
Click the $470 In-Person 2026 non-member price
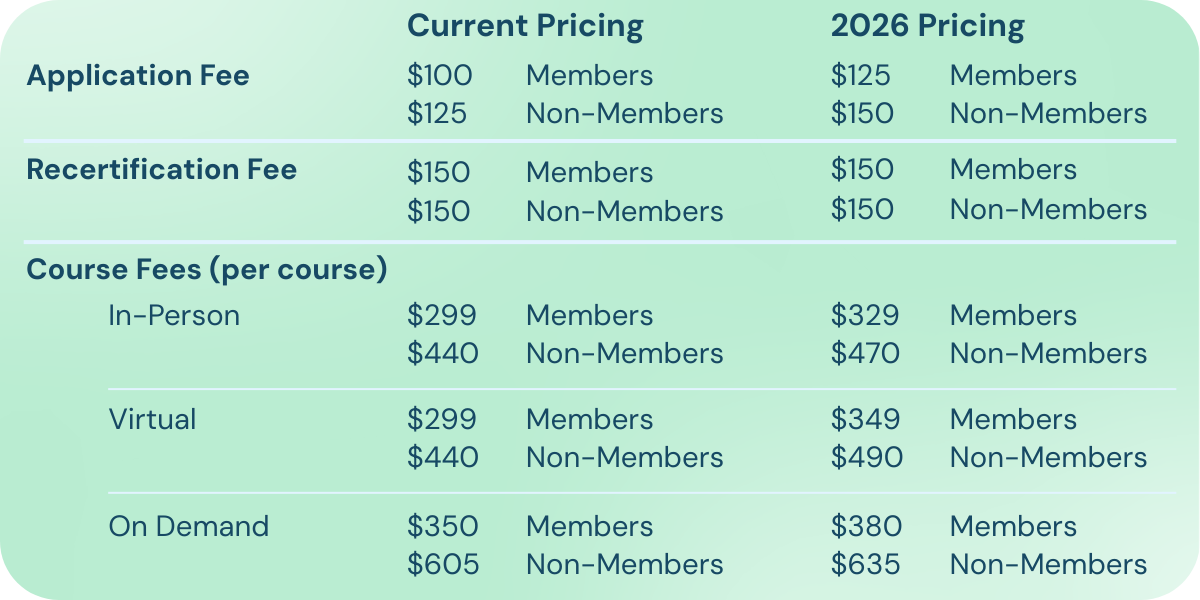(x=865, y=354)
